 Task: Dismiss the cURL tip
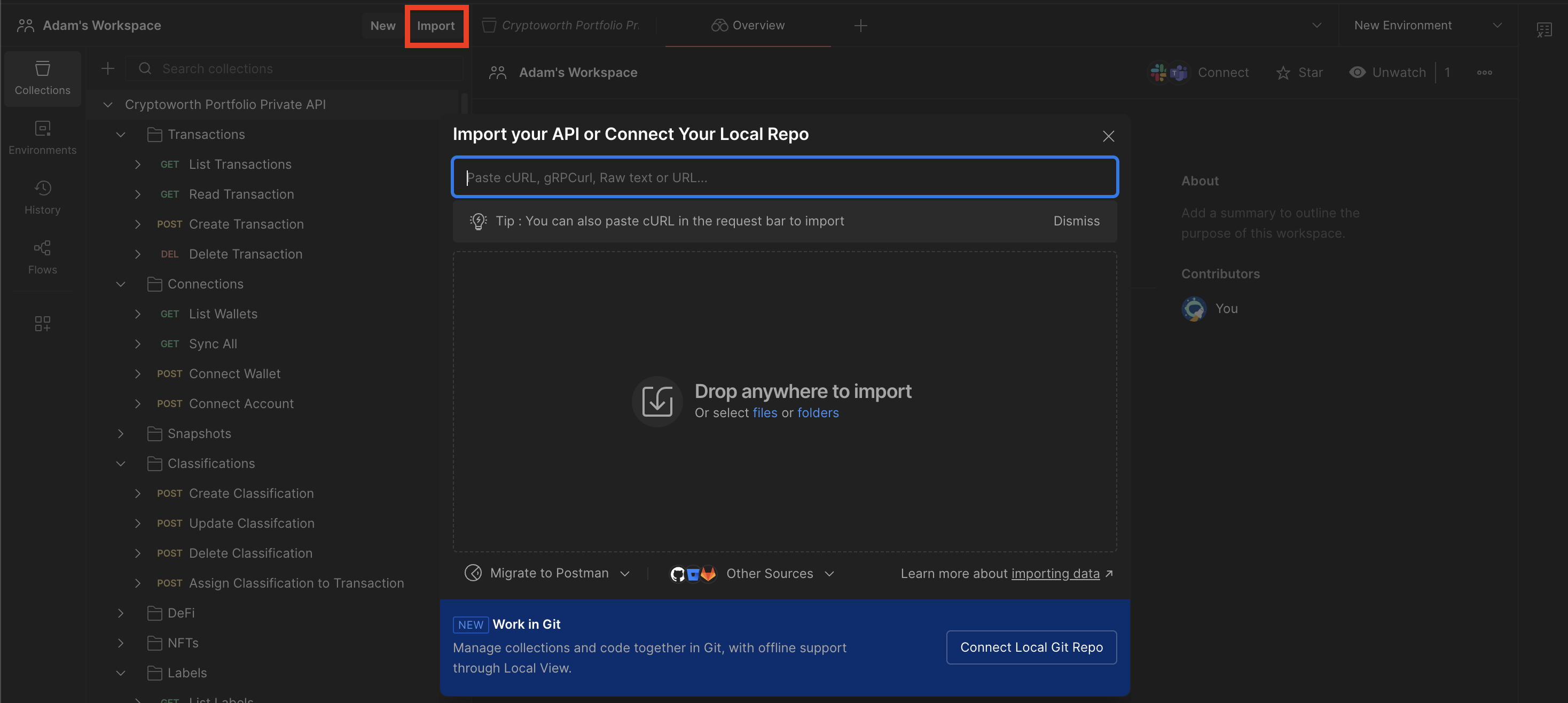pyautogui.click(x=1076, y=221)
